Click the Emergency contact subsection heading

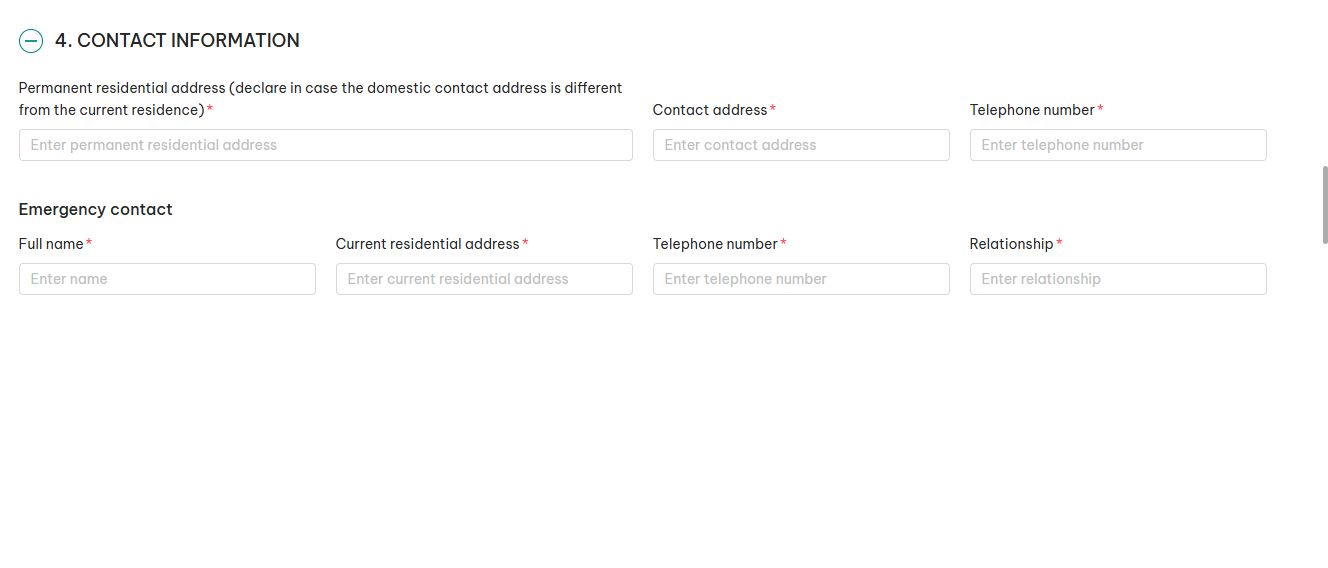[x=96, y=209]
